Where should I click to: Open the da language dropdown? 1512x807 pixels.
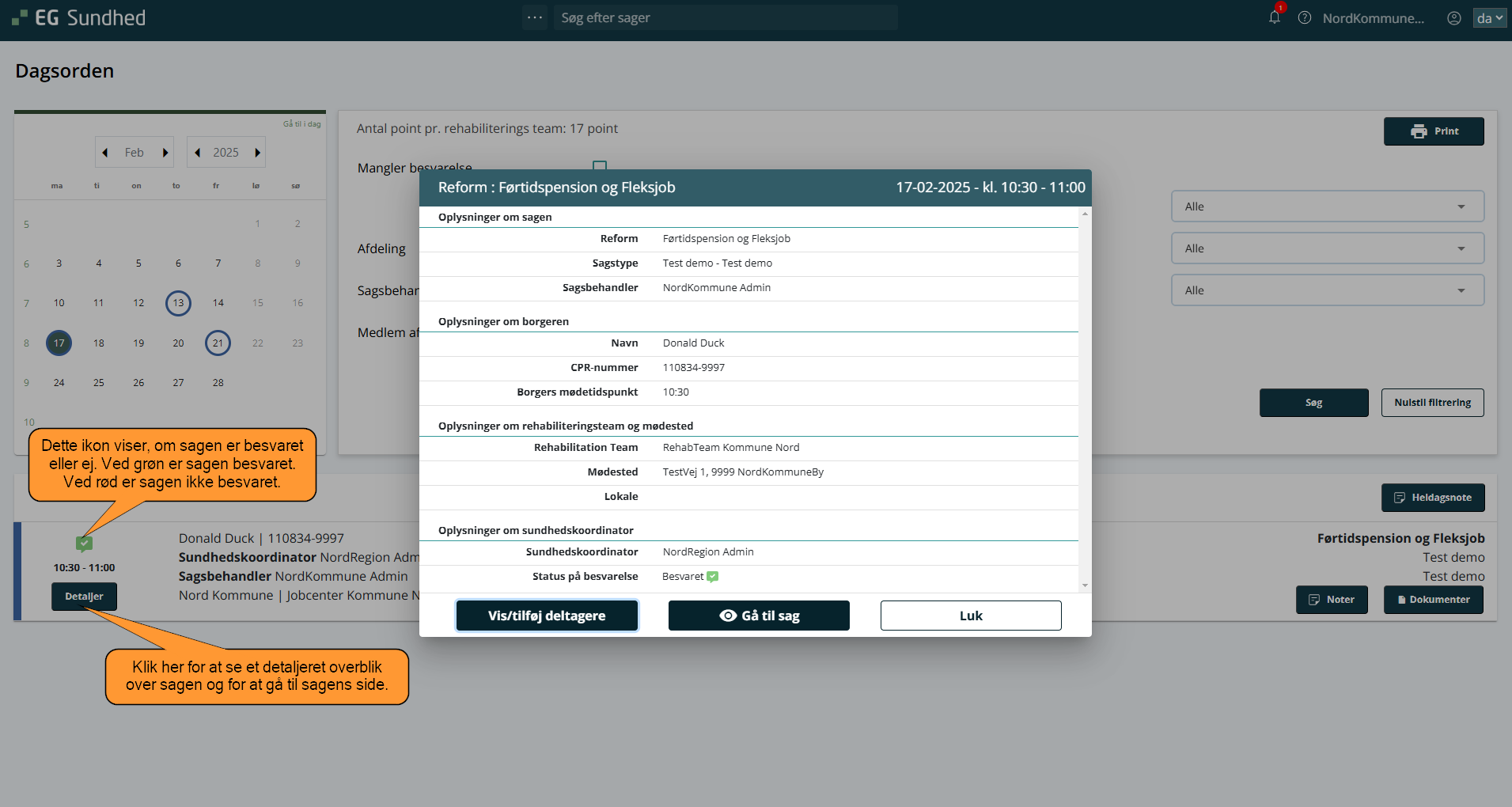tap(1488, 17)
